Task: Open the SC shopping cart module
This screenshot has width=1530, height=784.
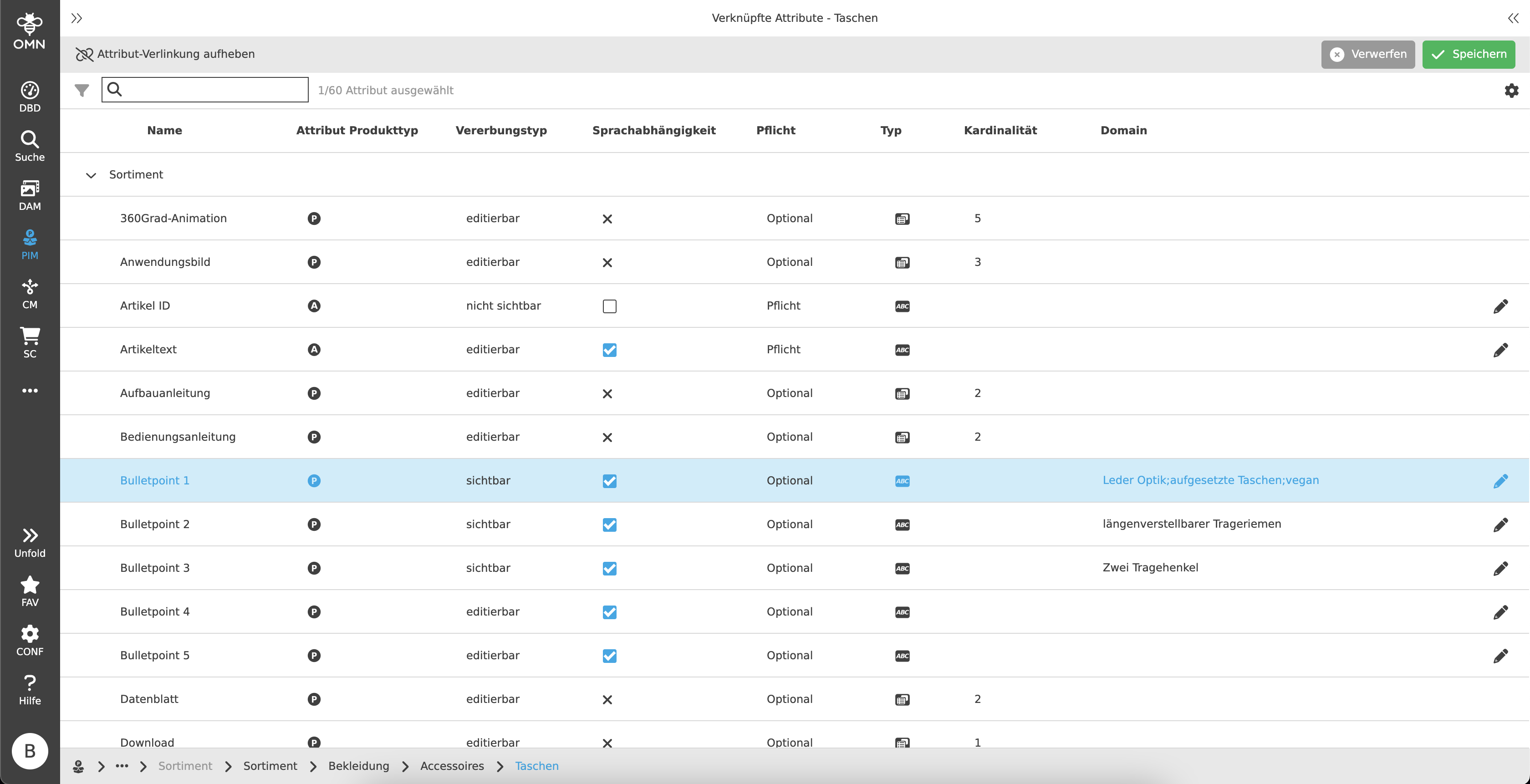Action: point(30,343)
